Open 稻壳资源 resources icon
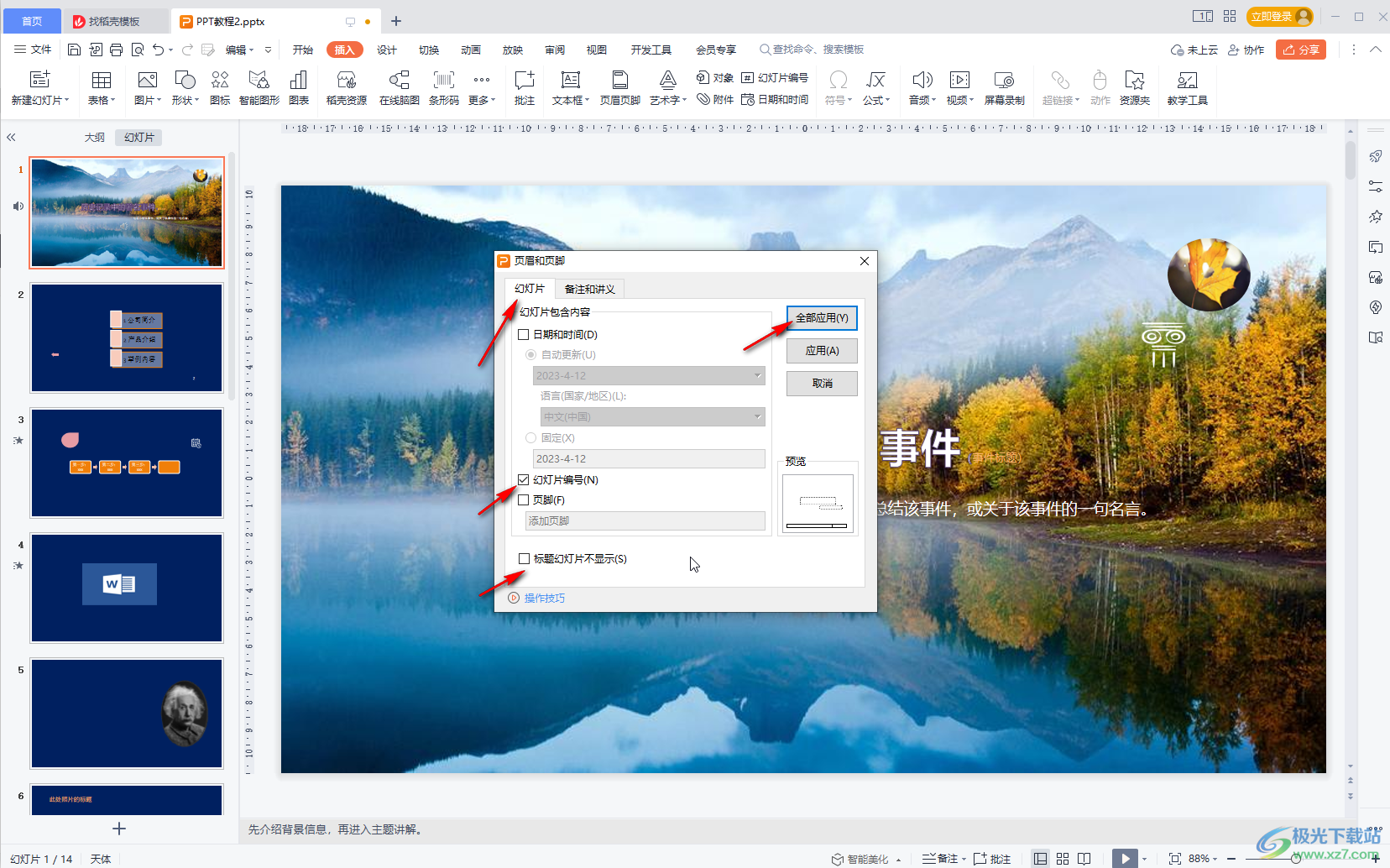Viewport: 1390px width, 868px height. tap(347, 80)
